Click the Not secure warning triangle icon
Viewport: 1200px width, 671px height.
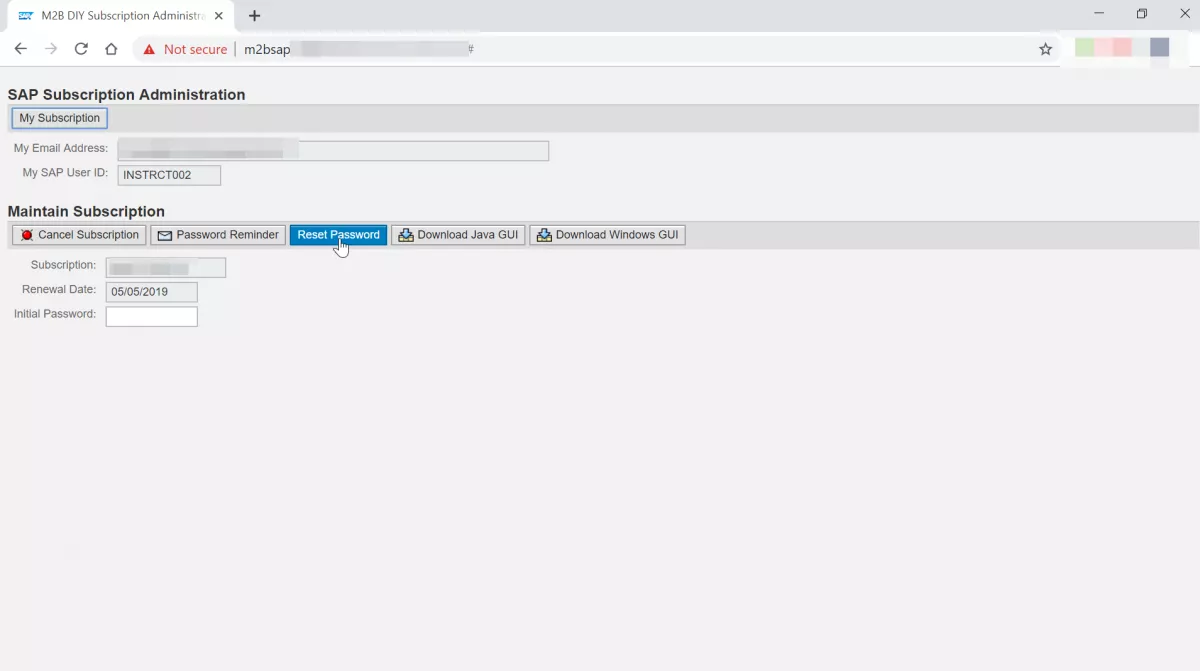149,49
